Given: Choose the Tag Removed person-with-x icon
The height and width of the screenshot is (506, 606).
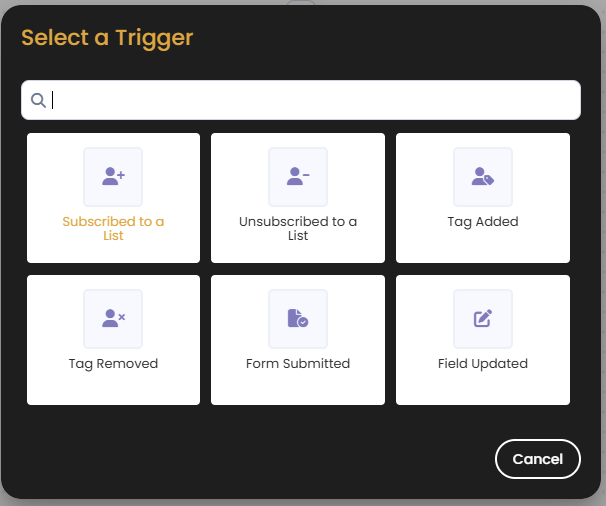Looking at the screenshot, I should (113, 319).
